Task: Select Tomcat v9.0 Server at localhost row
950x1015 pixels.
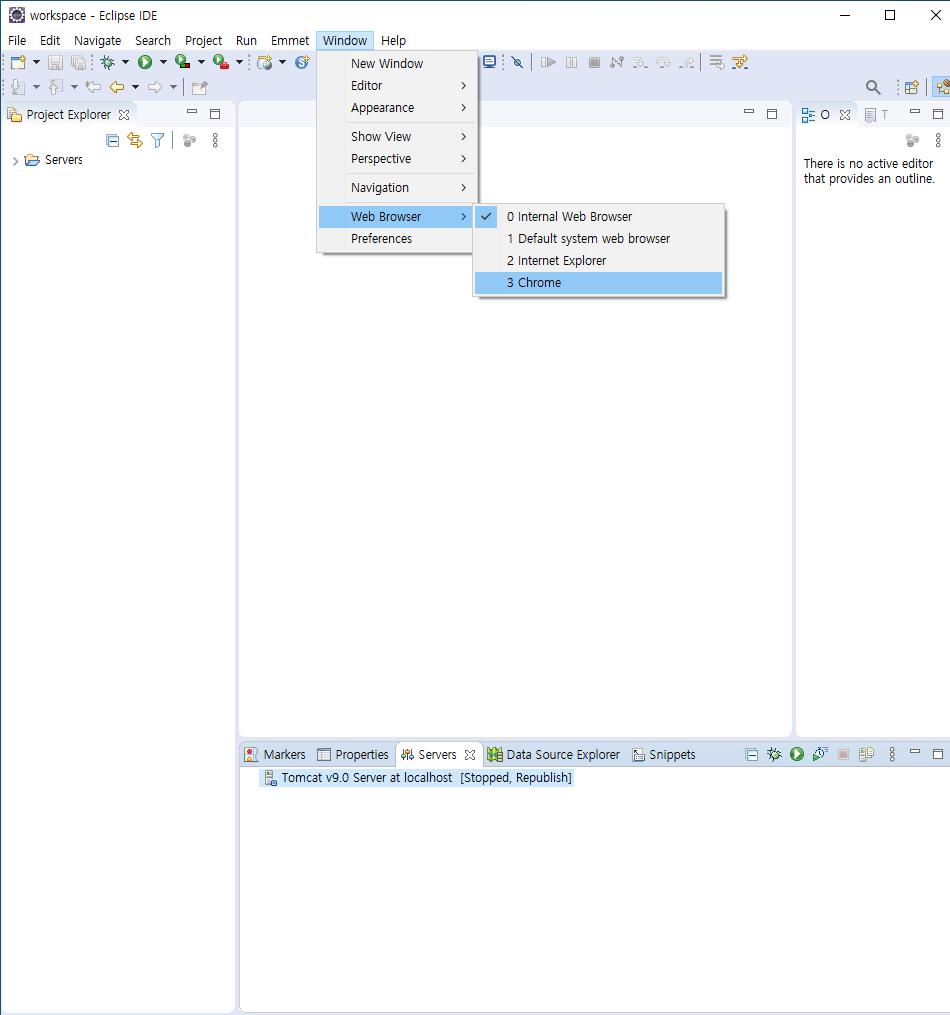Action: 417,777
